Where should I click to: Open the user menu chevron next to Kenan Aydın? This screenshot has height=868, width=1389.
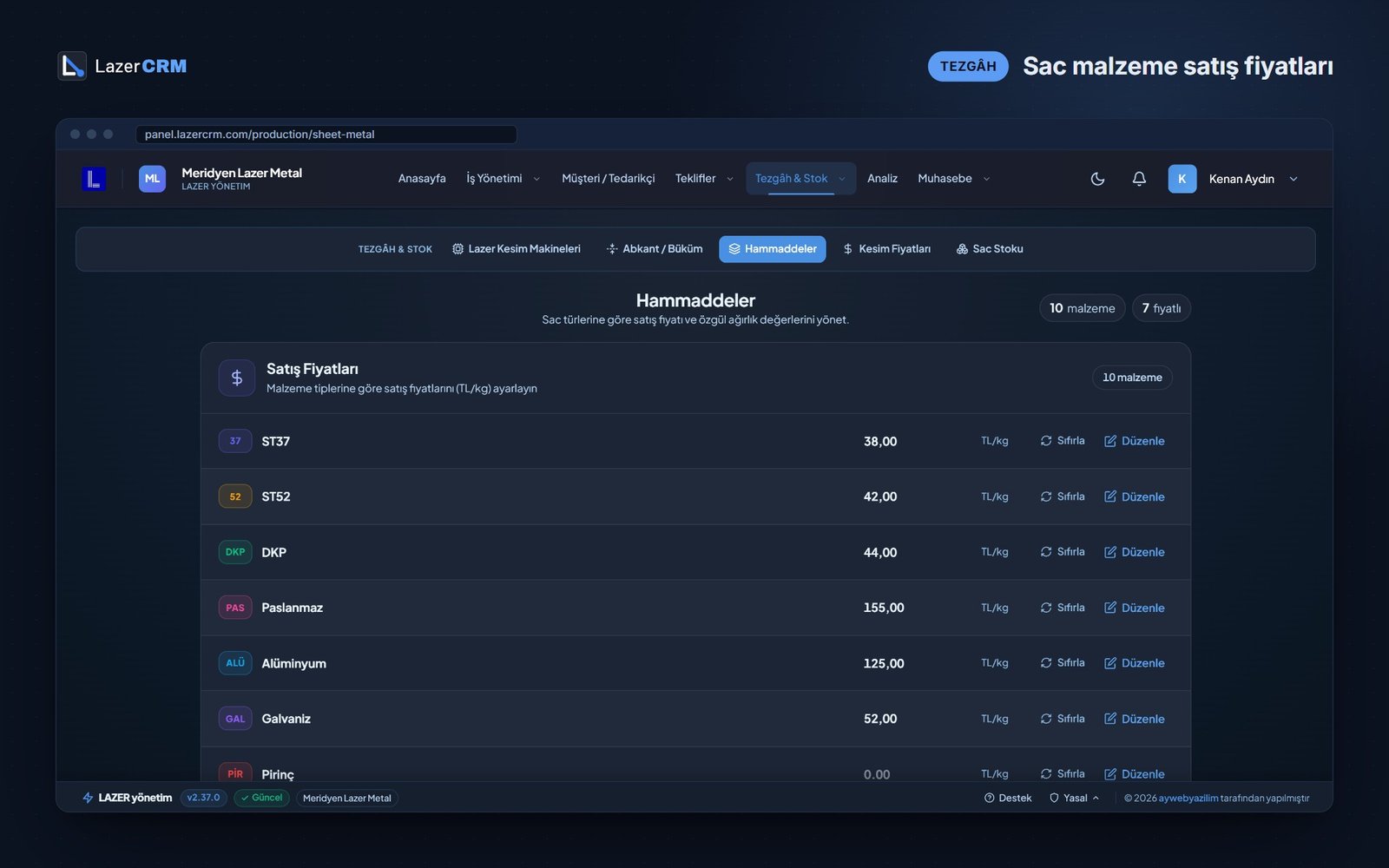pos(1294,179)
